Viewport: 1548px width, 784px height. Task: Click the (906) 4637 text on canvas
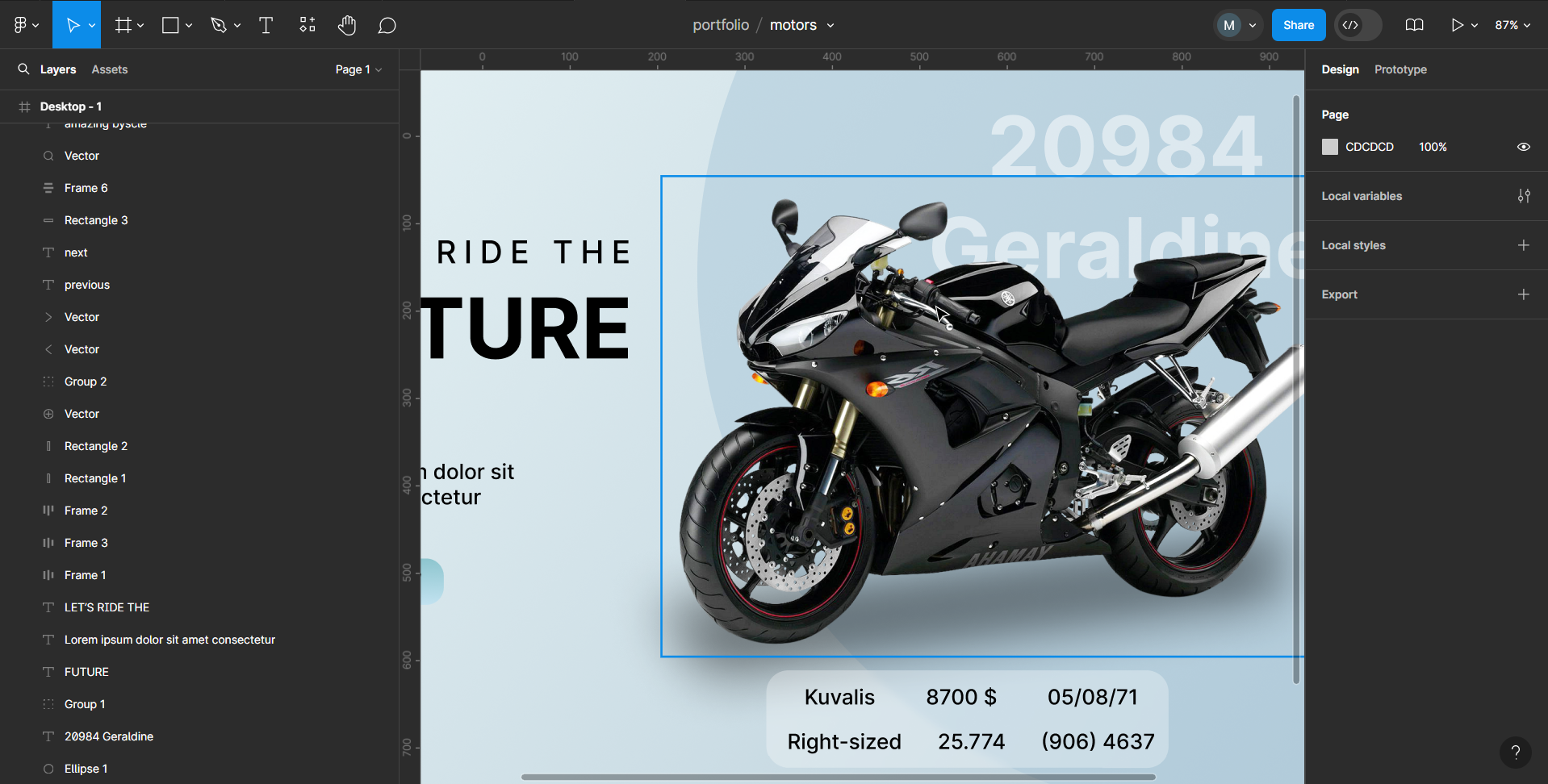point(1098,741)
